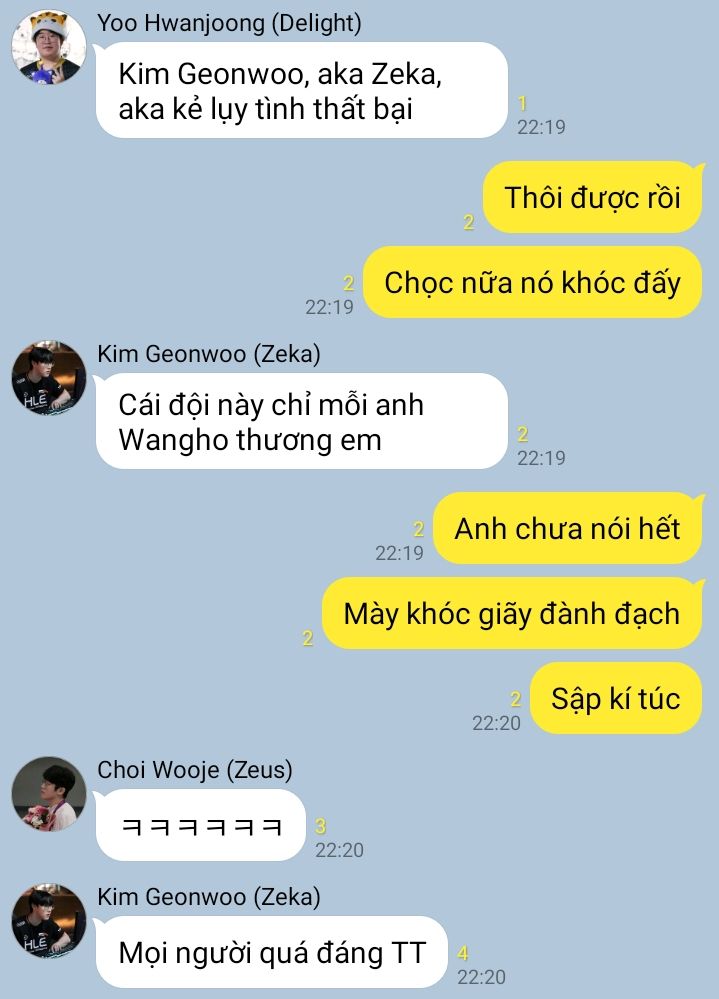Tap message 'Cái đội này chỉ mỗi anh Wangho'
Image resolution: width=719 pixels, height=999 pixels.
[302, 421]
